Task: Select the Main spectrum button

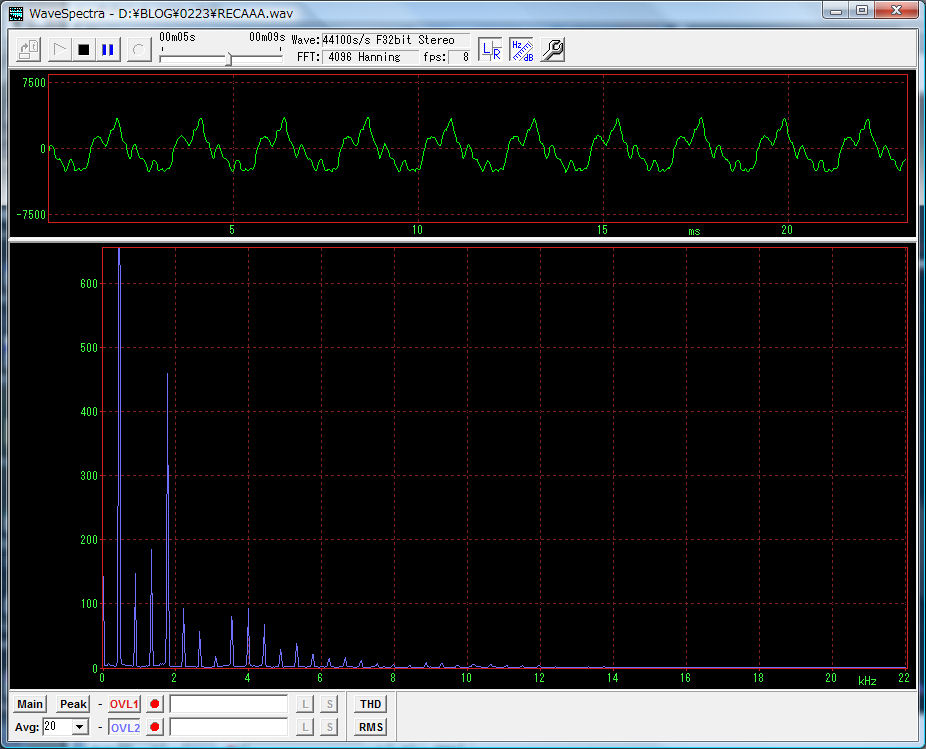Action: [30, 704]
